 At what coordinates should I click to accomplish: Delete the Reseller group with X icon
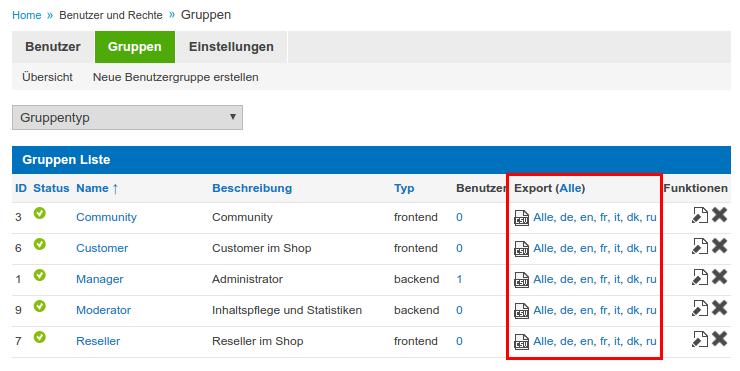pos(719,338)
